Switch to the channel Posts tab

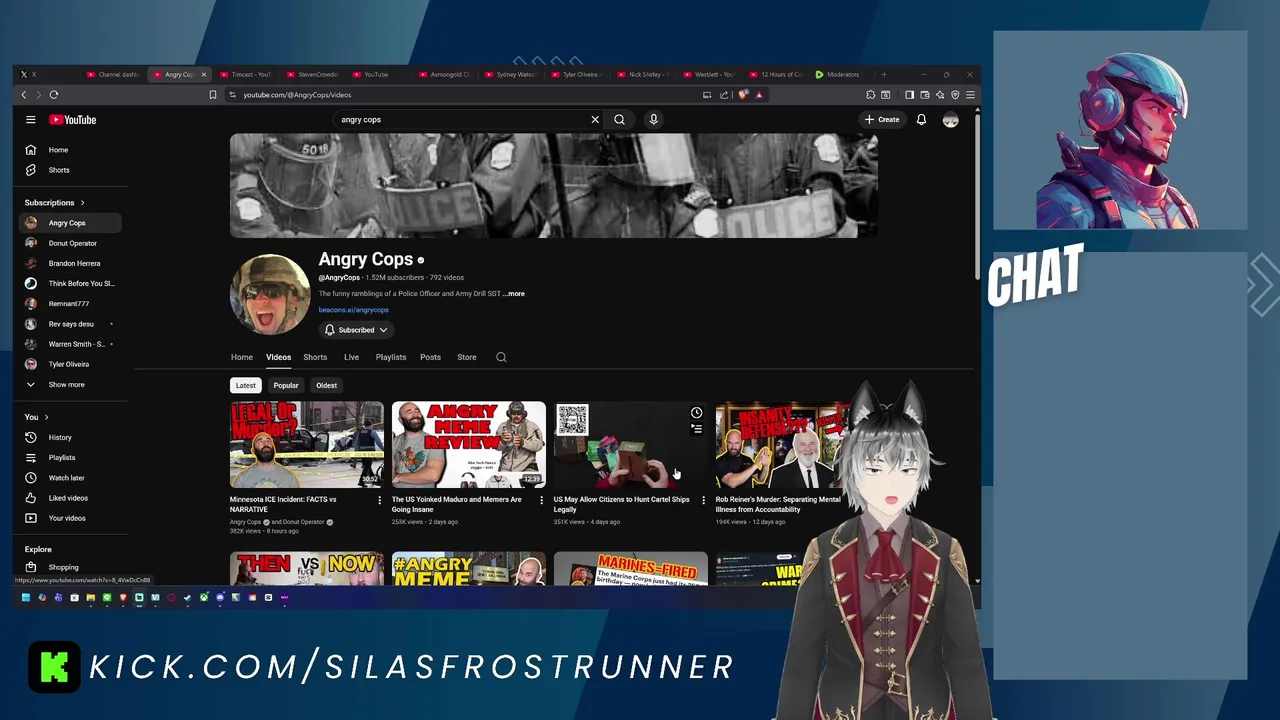click(430, 357)
